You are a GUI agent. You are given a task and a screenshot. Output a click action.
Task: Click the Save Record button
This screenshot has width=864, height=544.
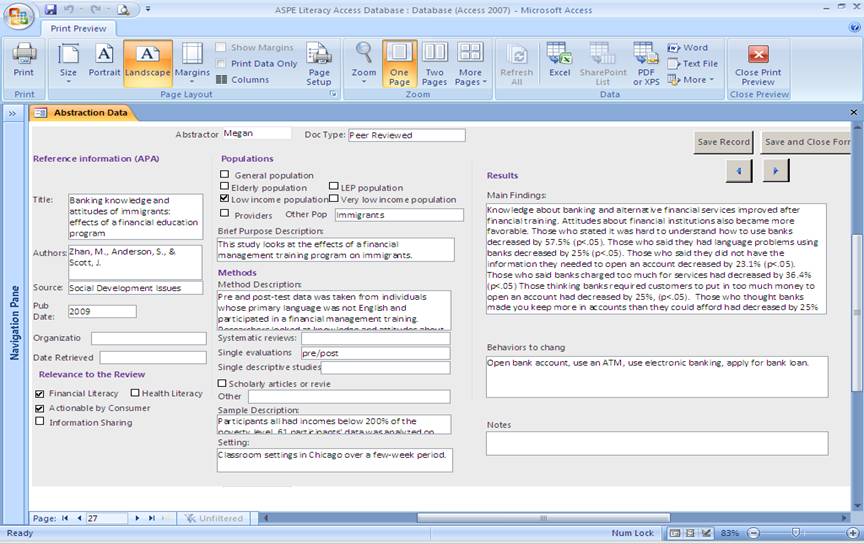pos(723,142)
